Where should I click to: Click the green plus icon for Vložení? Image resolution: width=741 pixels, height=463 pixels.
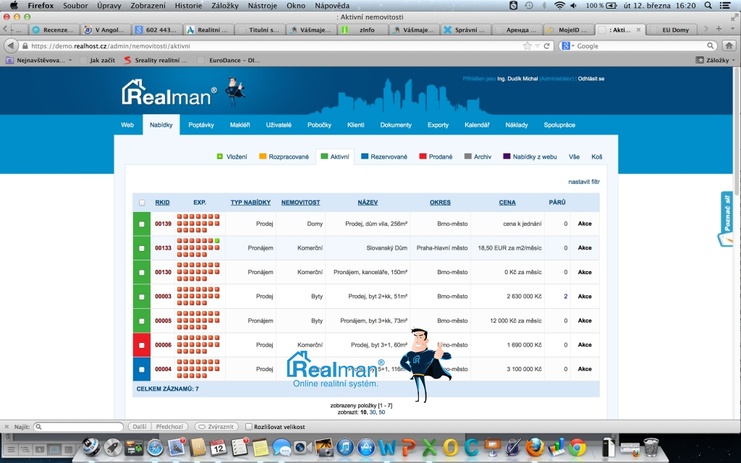pyautogui.click(x=220, y=157)
